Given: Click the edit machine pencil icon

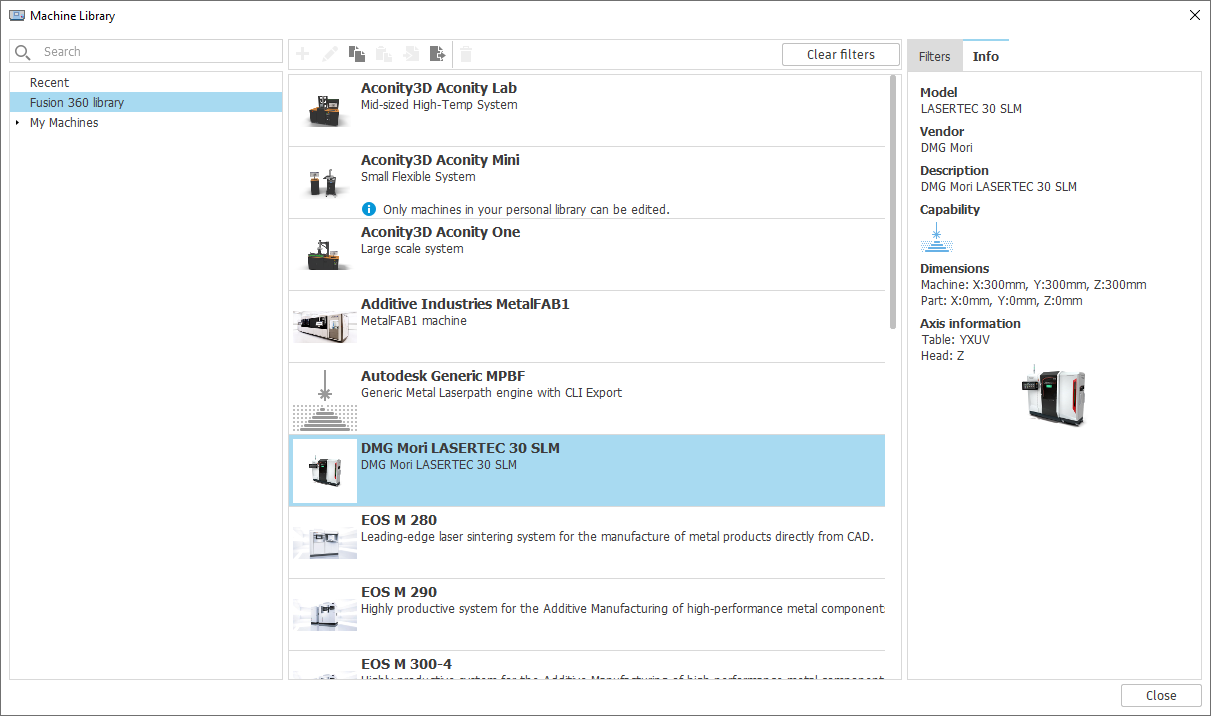Looking at the screenshot, I should tap(330, 54).
